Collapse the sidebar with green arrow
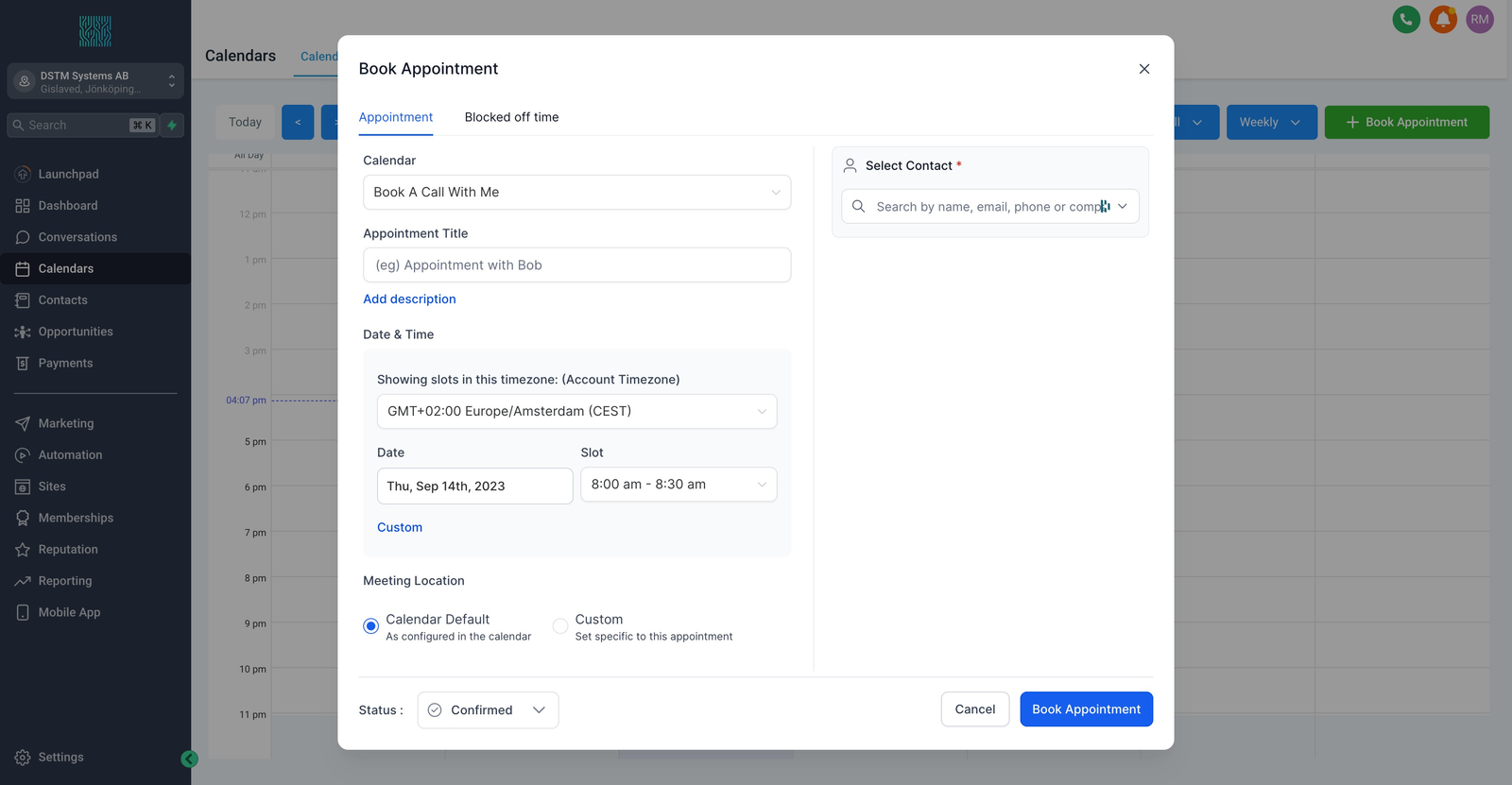Image resolution: width=1512 pixels, height=785 pixels. point(189,759)
